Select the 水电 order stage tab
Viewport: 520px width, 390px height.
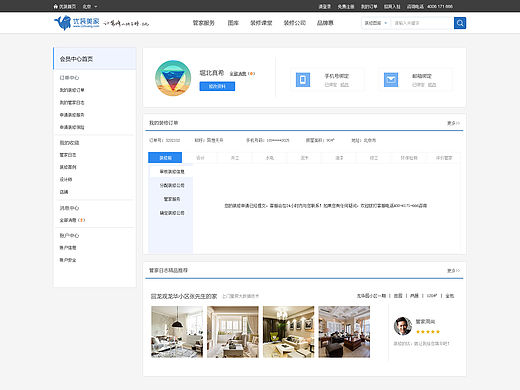pos(270,158)
